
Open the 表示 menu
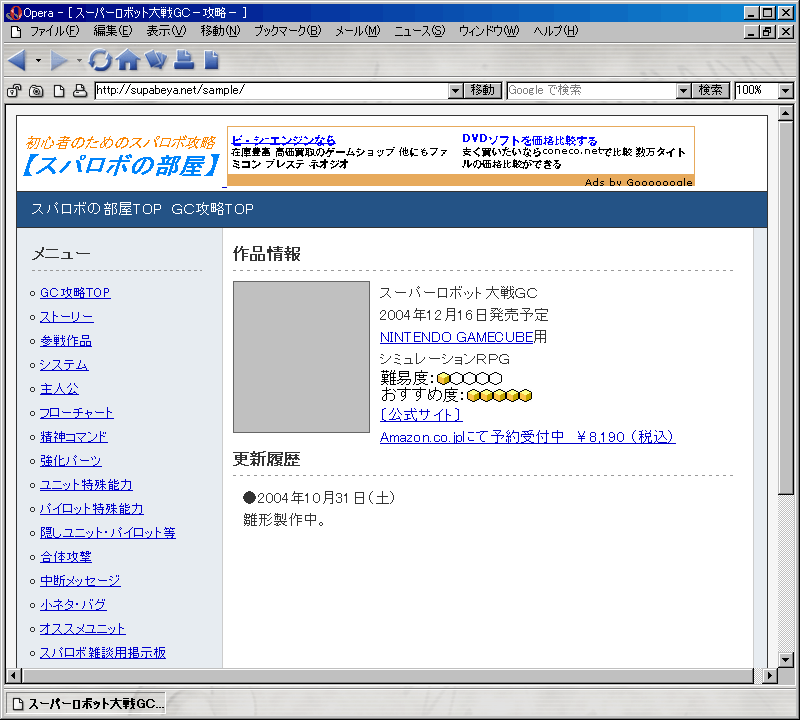click(166, 31)
